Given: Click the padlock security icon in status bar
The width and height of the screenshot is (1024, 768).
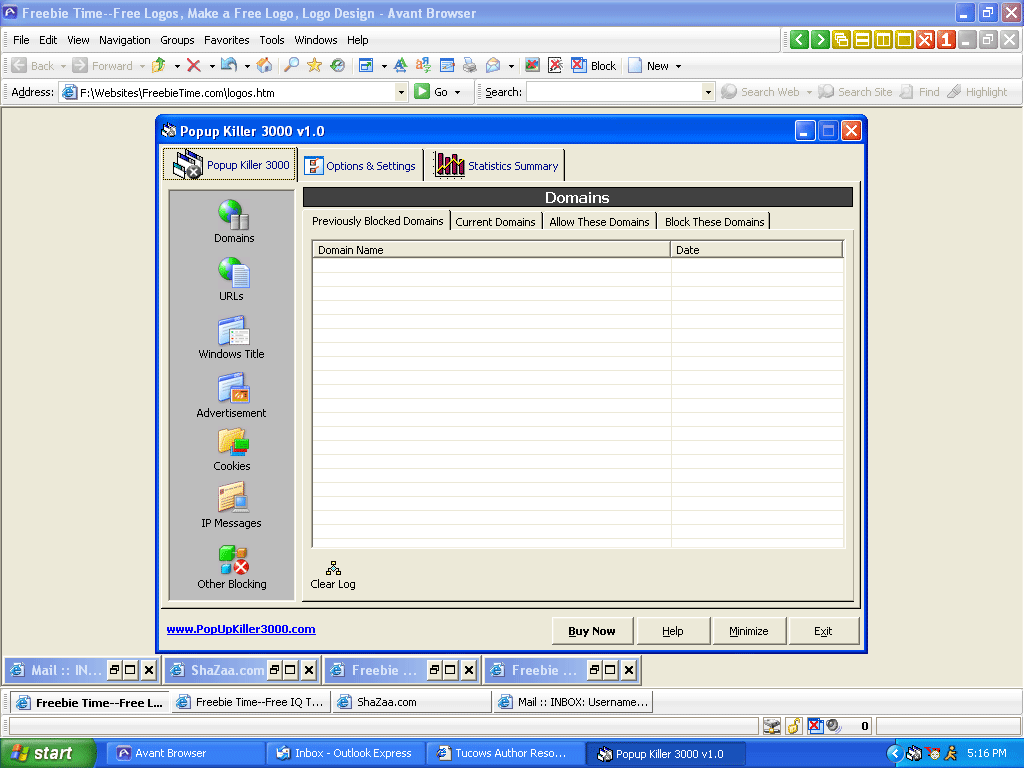Looking at the screenshot, I should coord(793,726).
